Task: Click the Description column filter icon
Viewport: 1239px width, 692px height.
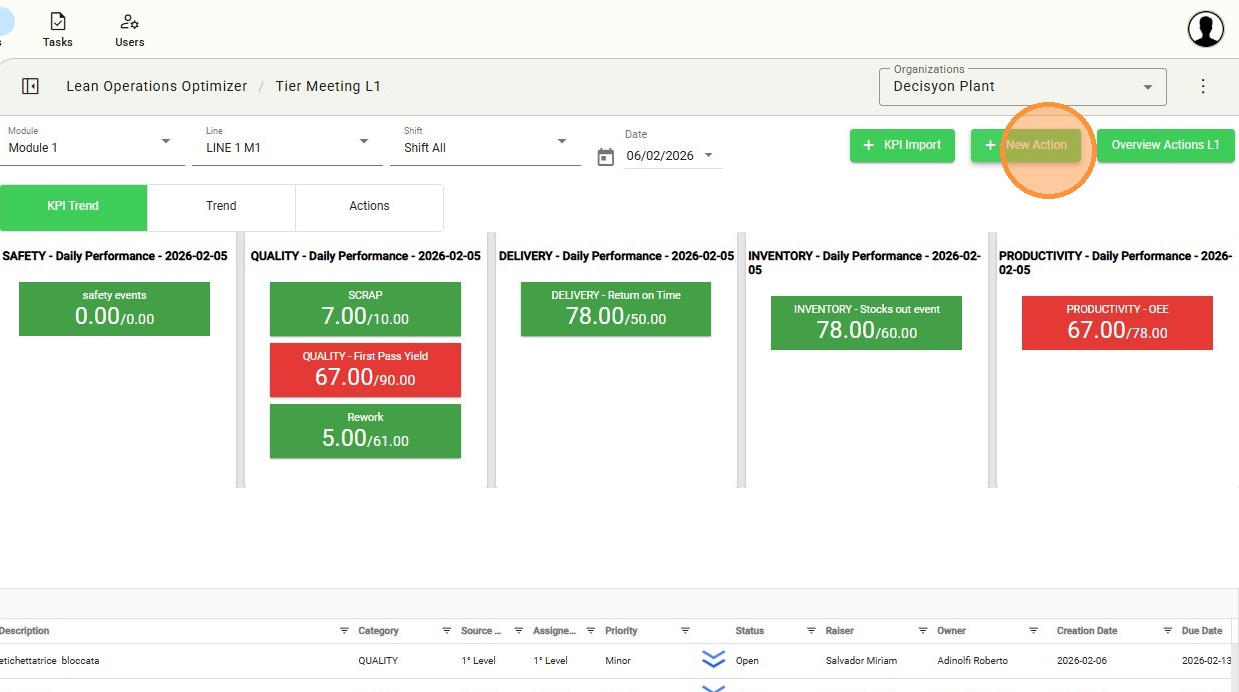Action: tap(344, 631)
